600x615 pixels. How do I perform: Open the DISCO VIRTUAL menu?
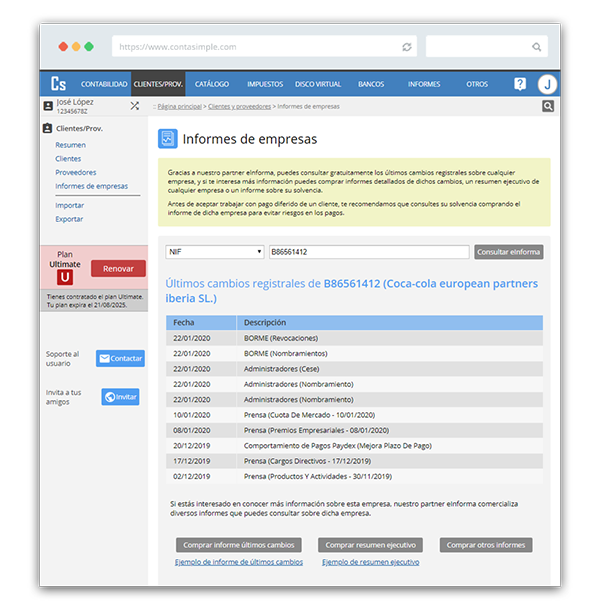point(318,84)
